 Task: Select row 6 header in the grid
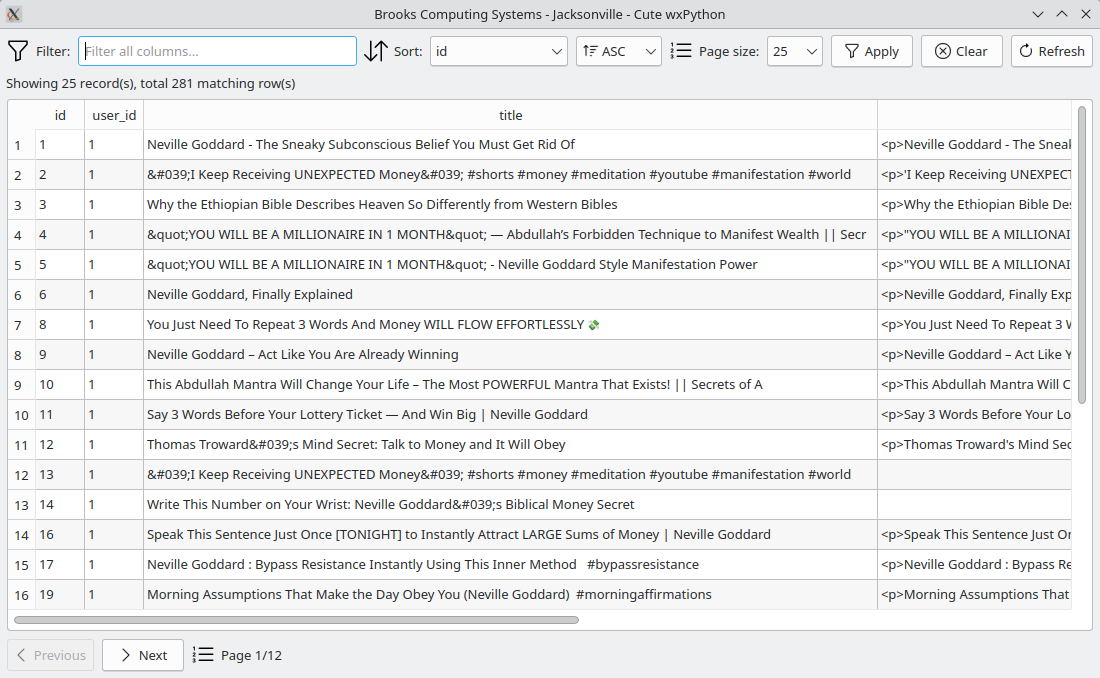tap(20, 295)
